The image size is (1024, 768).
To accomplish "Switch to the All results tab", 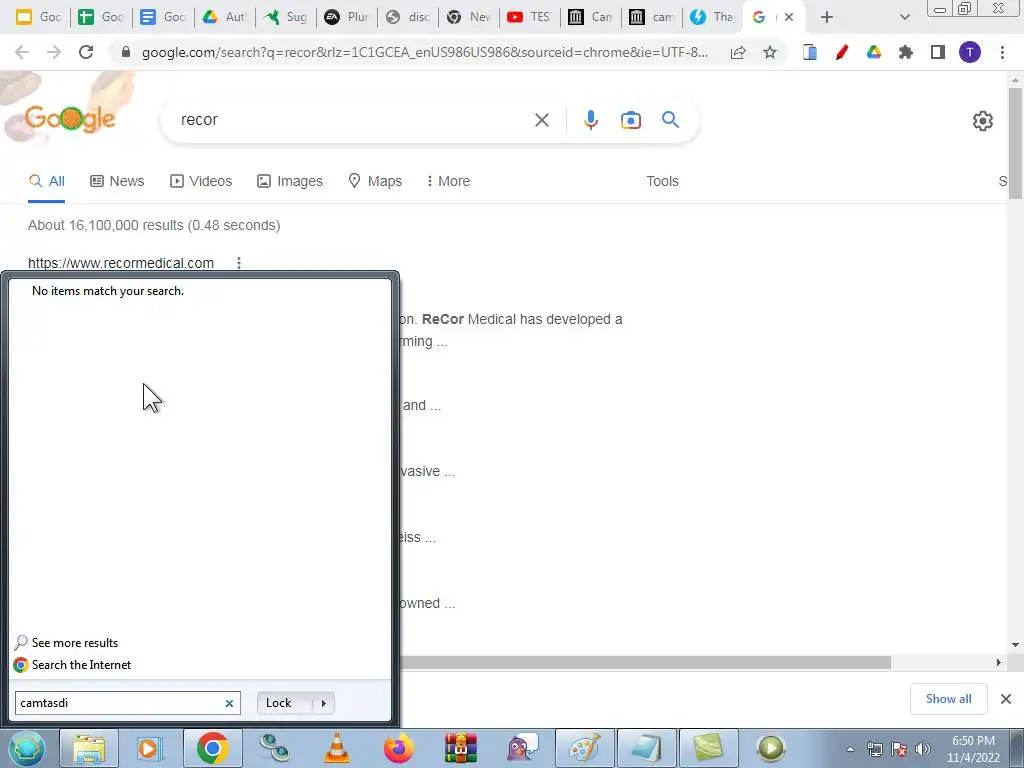I will [46, 181].
